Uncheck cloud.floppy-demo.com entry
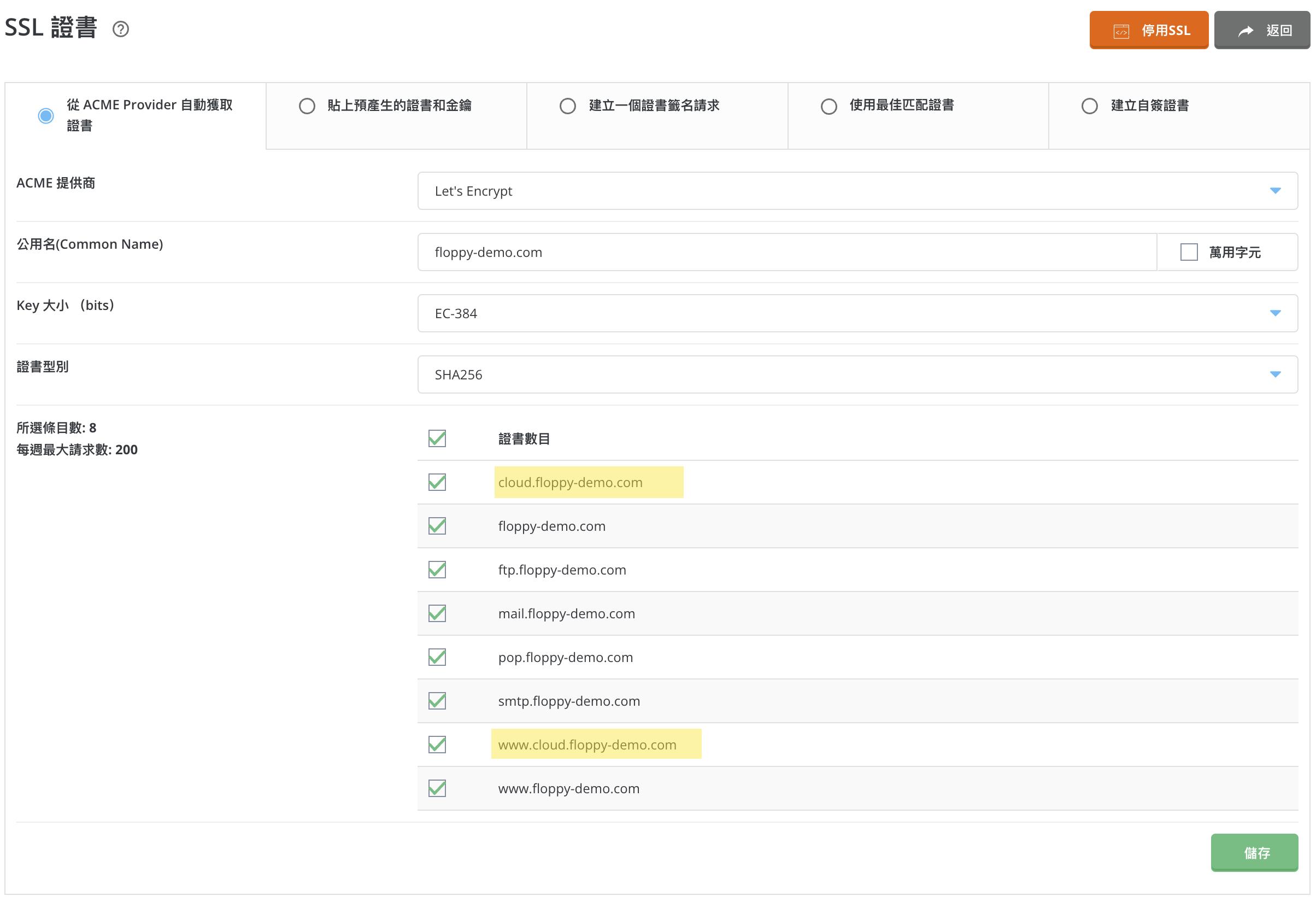Viewport: 1316px width, 902px height. point(437,482)
